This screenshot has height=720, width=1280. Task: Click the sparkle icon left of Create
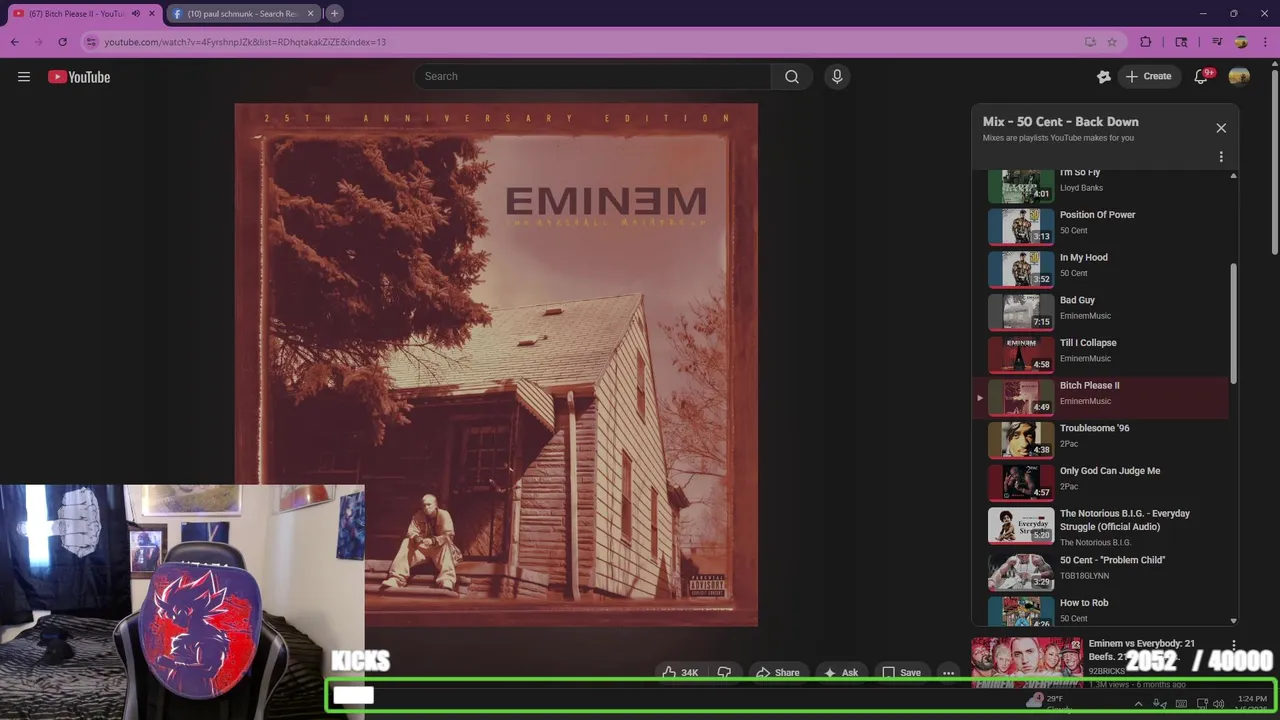[x=1104, y=77]
